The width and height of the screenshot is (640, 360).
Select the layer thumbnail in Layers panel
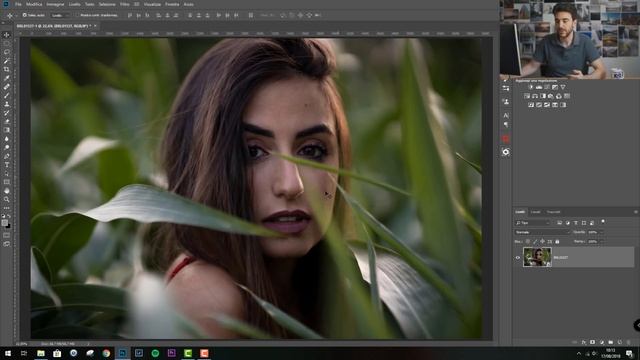tap(537, 257)
